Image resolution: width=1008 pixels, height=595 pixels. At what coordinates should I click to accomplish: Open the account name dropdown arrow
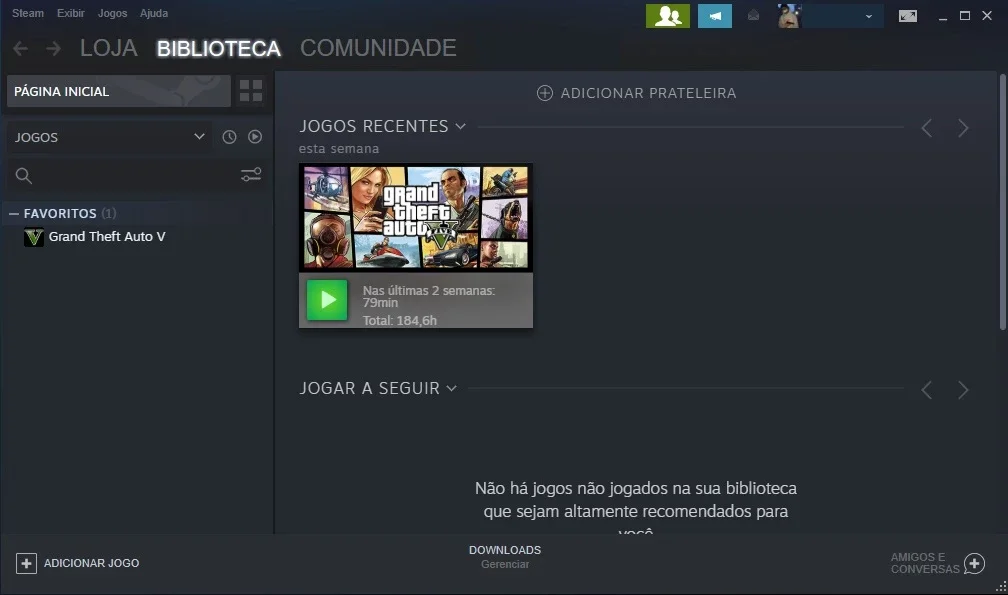pyautogui.click(x=868, y=17)
